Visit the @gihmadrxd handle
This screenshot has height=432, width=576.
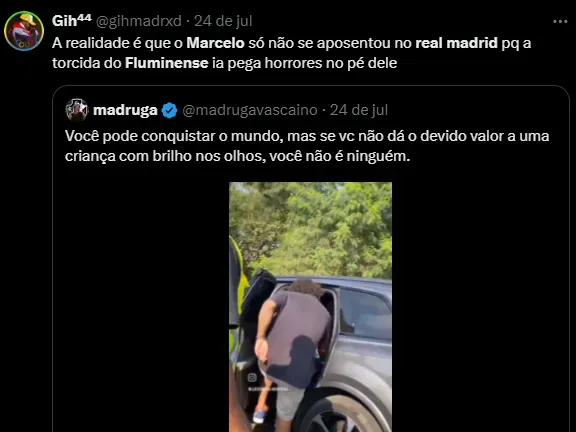coord(139,21)
